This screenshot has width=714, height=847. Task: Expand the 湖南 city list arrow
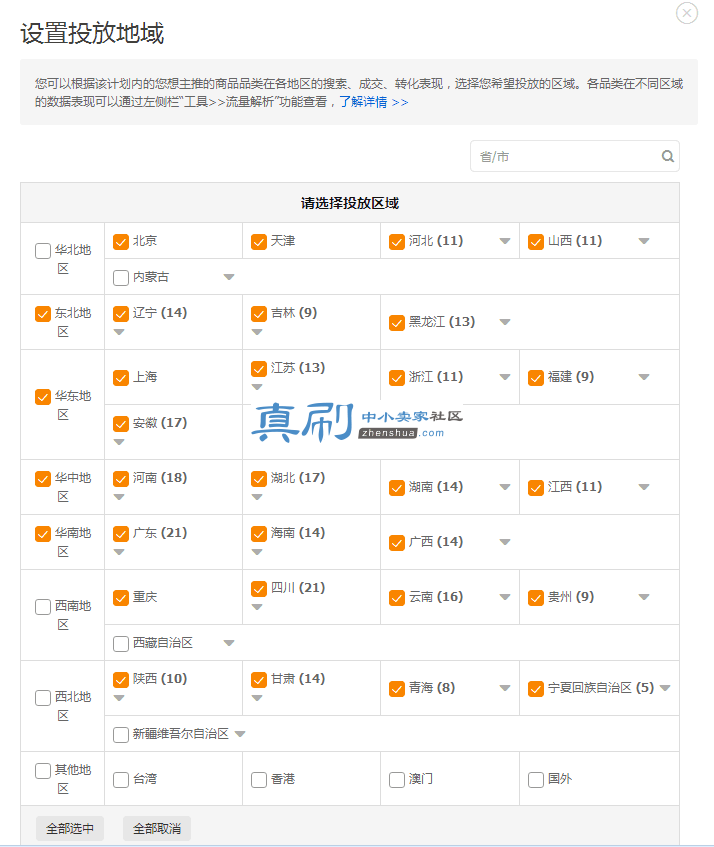click(x=505, y=487)
